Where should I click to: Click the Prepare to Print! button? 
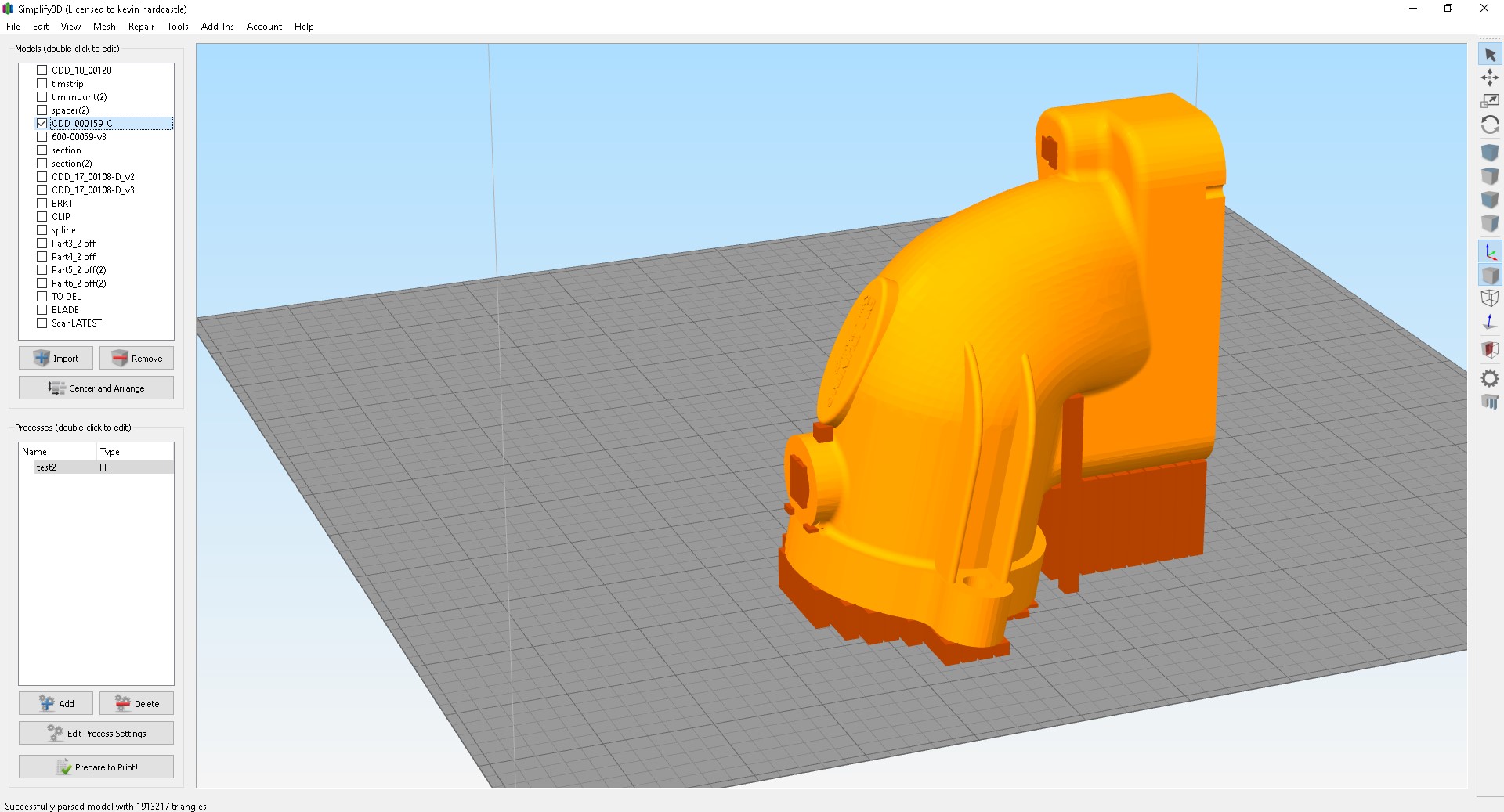click(96, 767)
